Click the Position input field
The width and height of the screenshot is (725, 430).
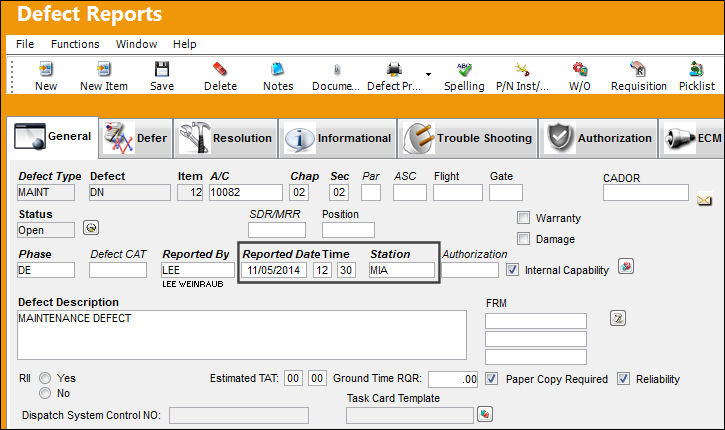[x=348, y=230]
